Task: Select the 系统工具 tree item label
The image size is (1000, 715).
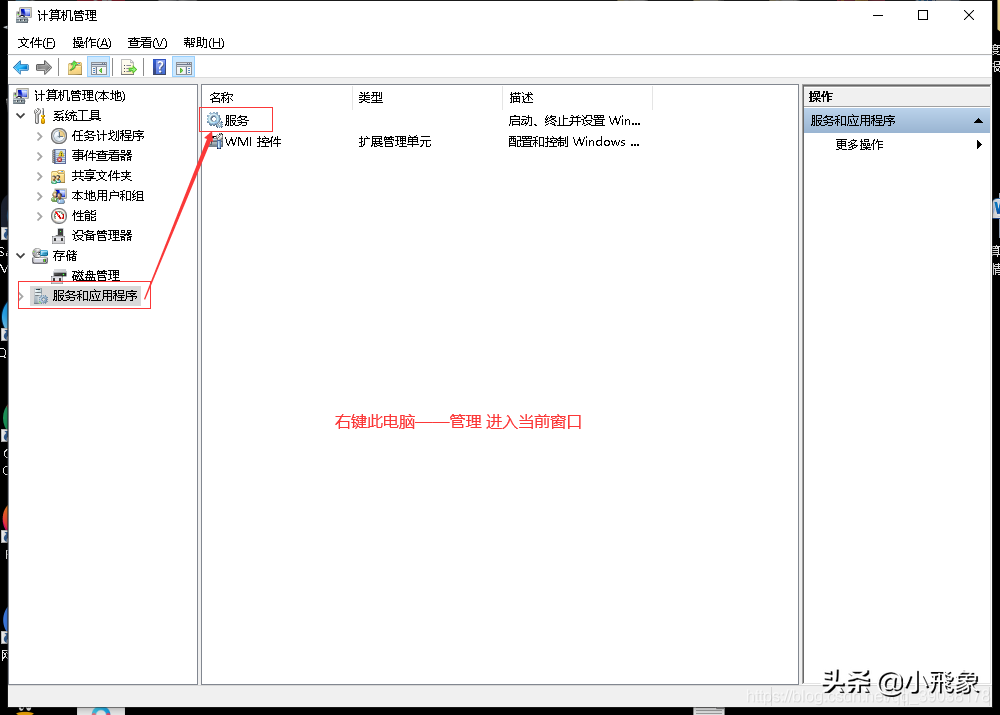Action: point(77,115)
